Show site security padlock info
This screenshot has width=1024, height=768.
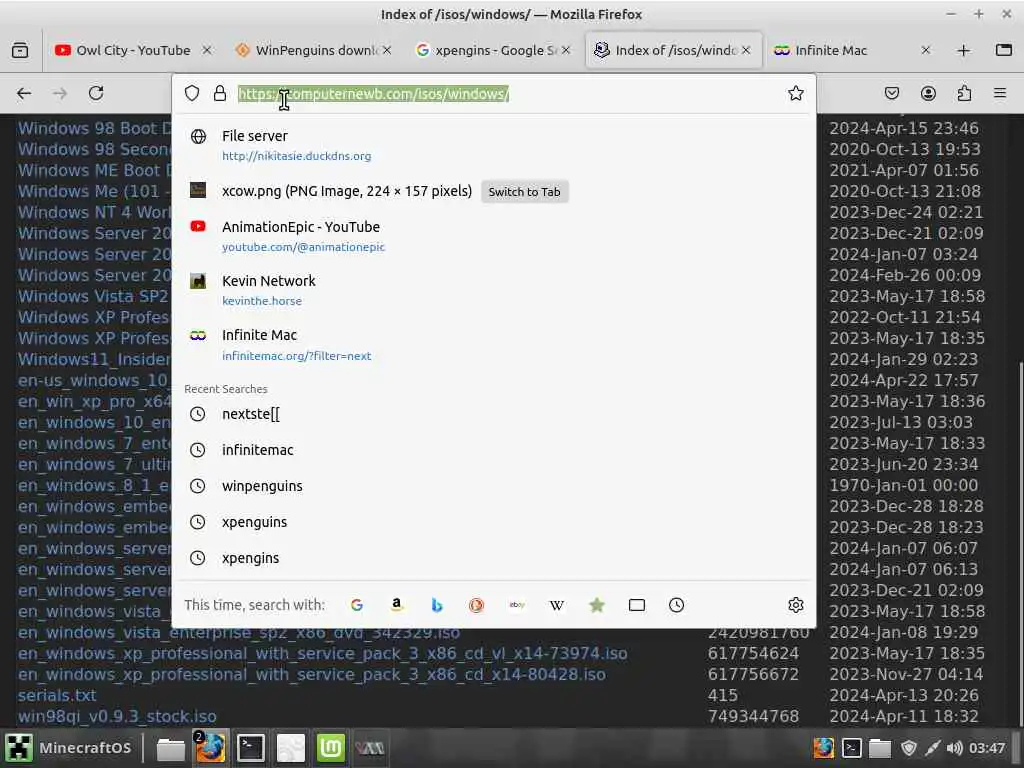[220, 93]
